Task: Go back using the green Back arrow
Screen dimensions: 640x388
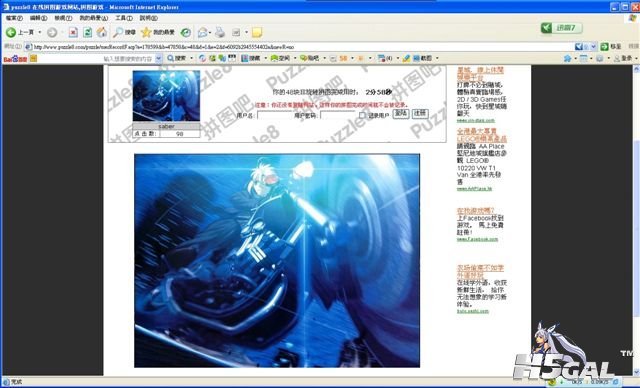Action: point(11,32)
